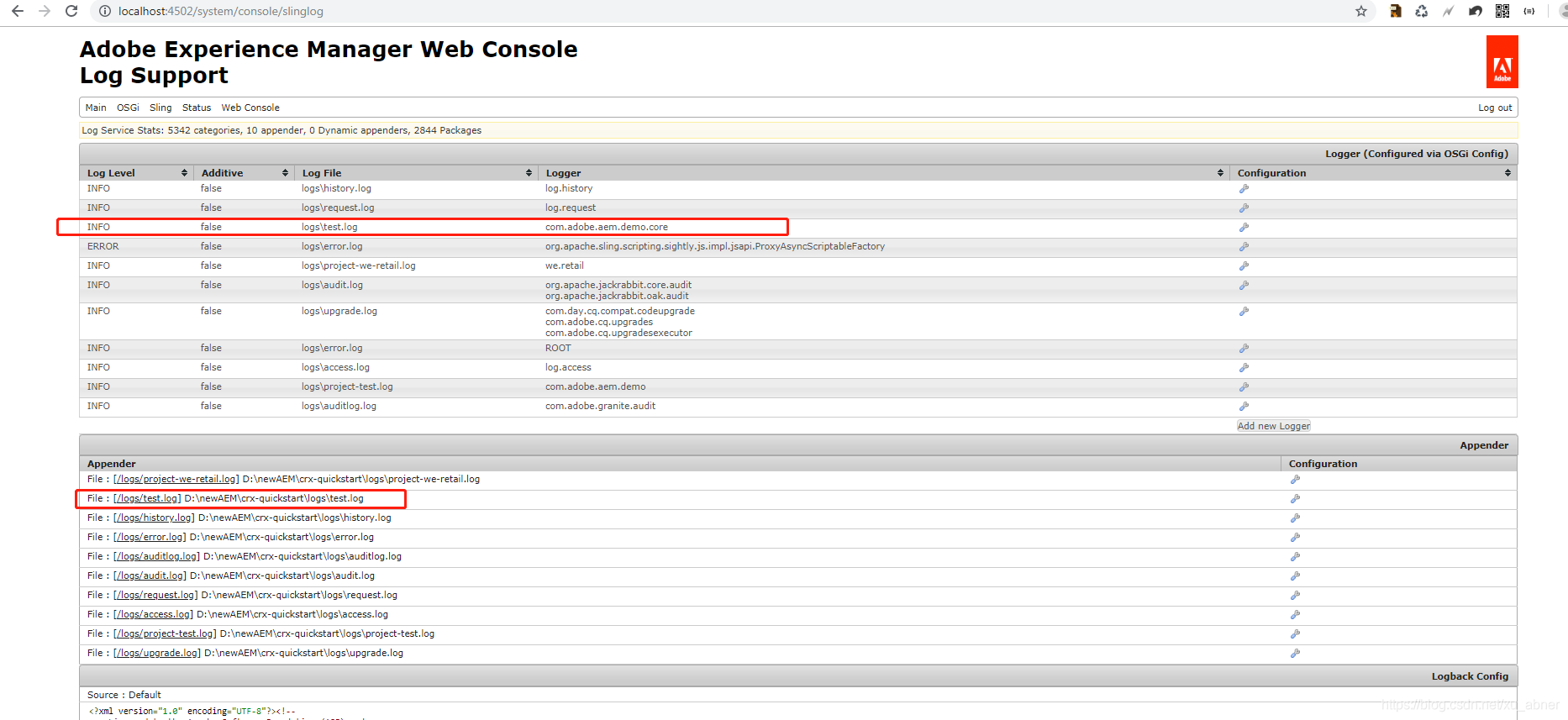The width and height of the screenshot is (1568, 720).
Task: Log out of the web console
Action: click(x=1495, y=108)
